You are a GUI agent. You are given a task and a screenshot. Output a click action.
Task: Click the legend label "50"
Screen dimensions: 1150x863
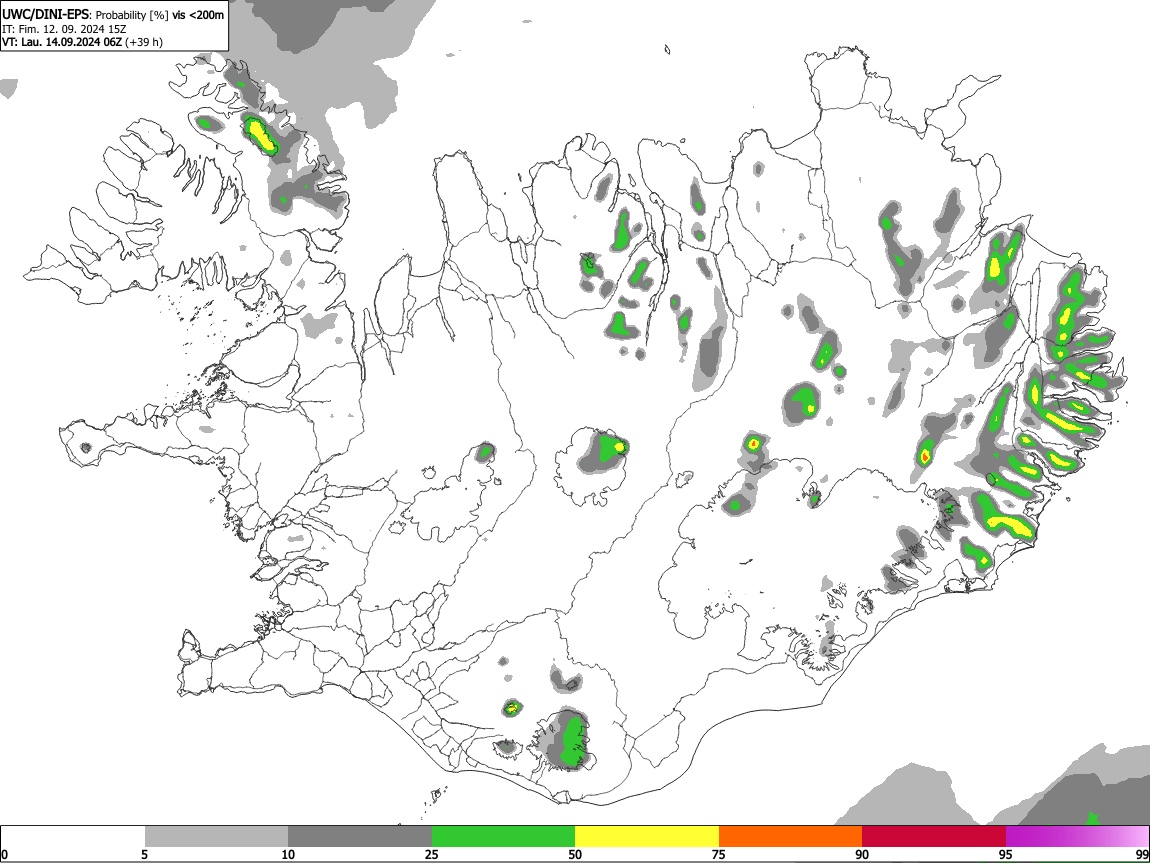pos(575,854)
